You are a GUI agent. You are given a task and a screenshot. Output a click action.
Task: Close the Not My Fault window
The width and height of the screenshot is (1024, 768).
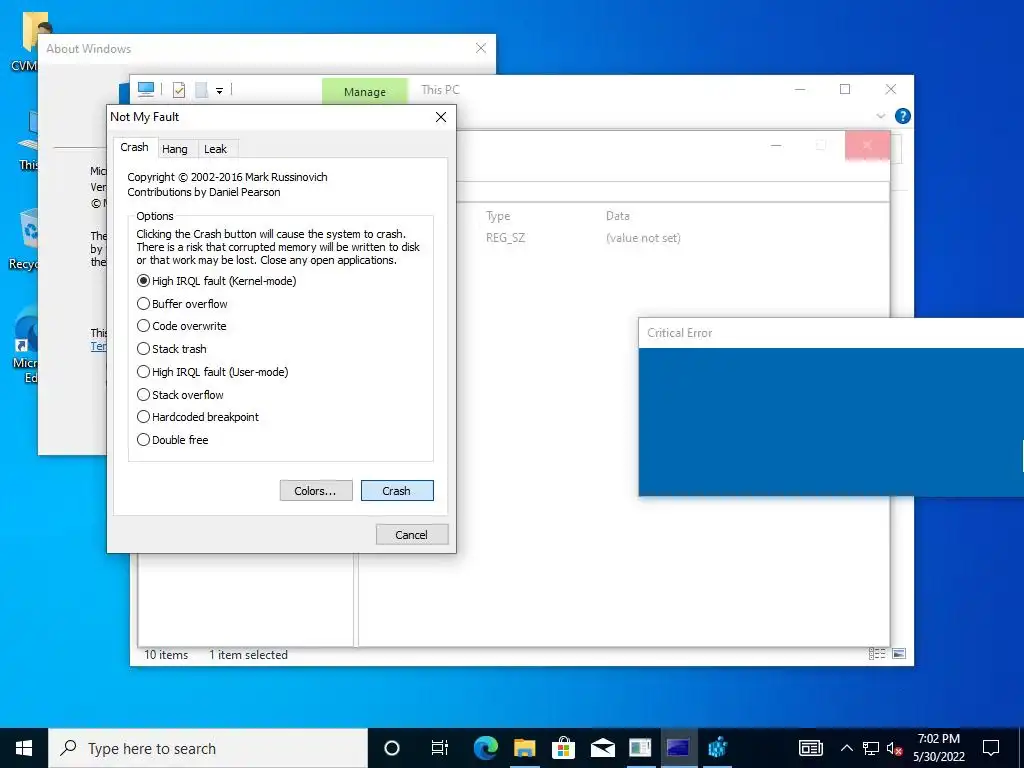(441, 117)
